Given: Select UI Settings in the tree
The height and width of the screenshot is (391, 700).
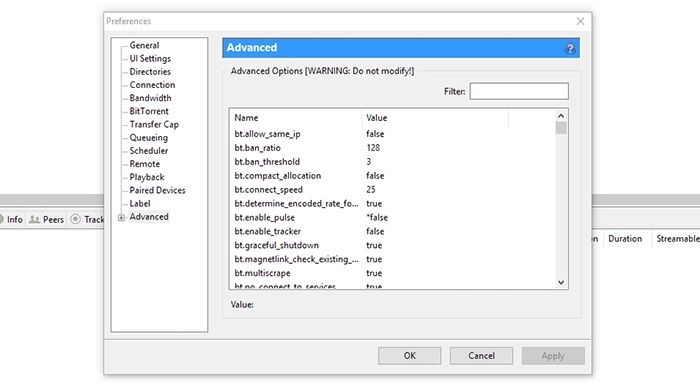Looking at the screenshot, I should pyautogui.click(x=150, y=58).
